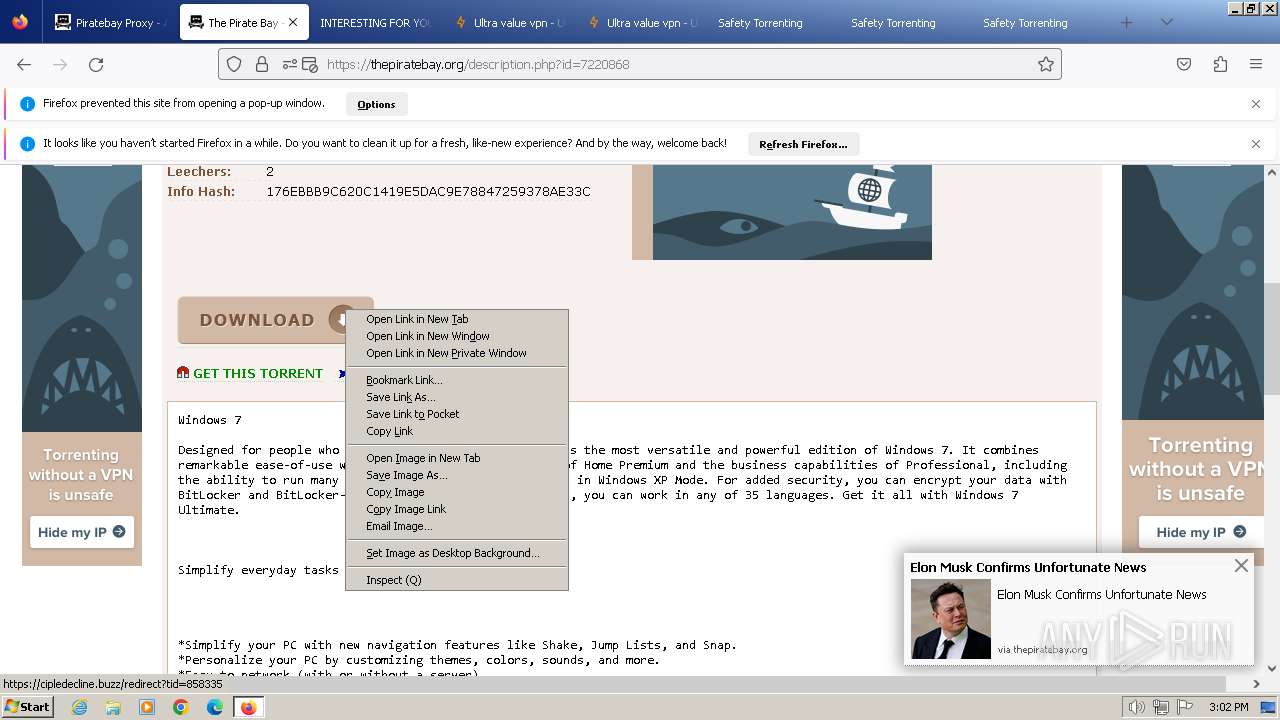
Task: Switch to the last Safety Torrenting tab
Action: tap(1025, 22)
